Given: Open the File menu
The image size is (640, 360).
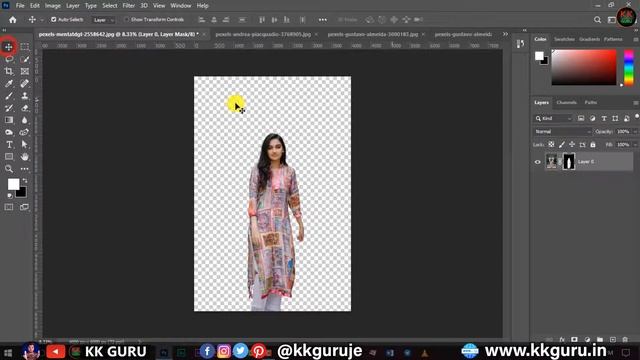Looking at the screenshot, I should (x=20, y=6).
